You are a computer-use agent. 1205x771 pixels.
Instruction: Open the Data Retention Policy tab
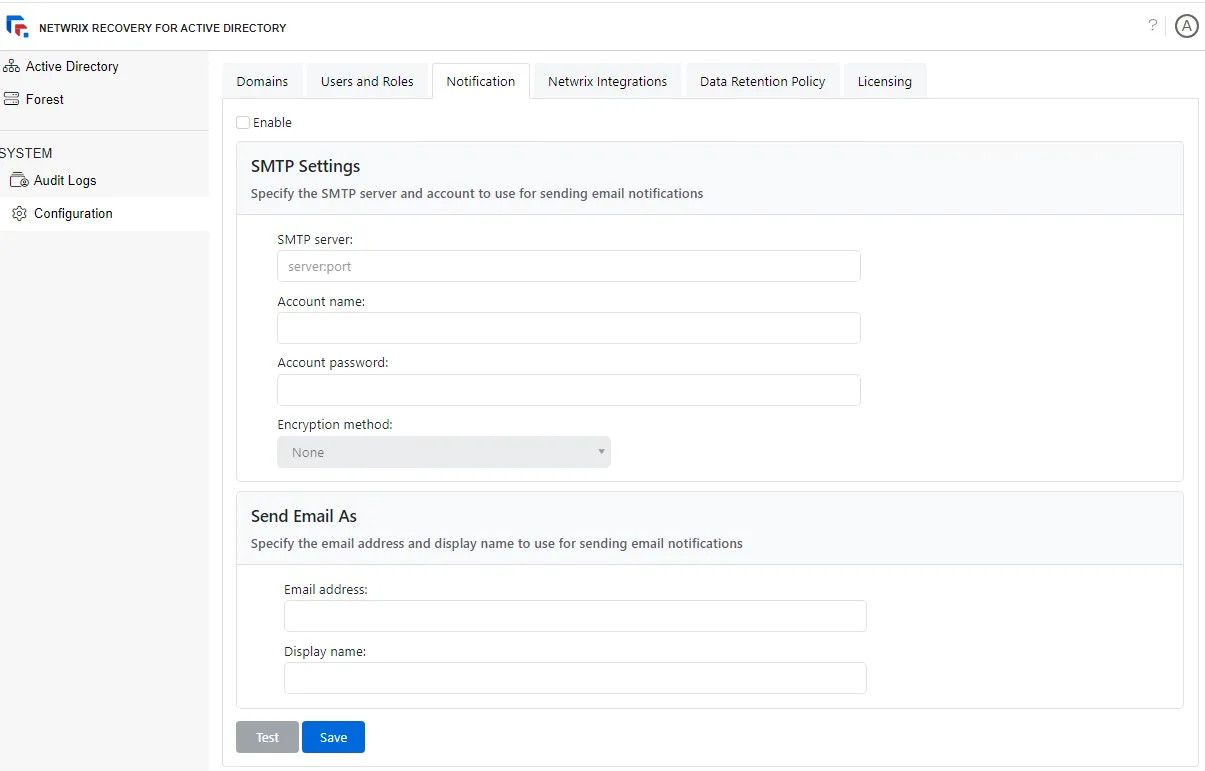pos(762,81)
